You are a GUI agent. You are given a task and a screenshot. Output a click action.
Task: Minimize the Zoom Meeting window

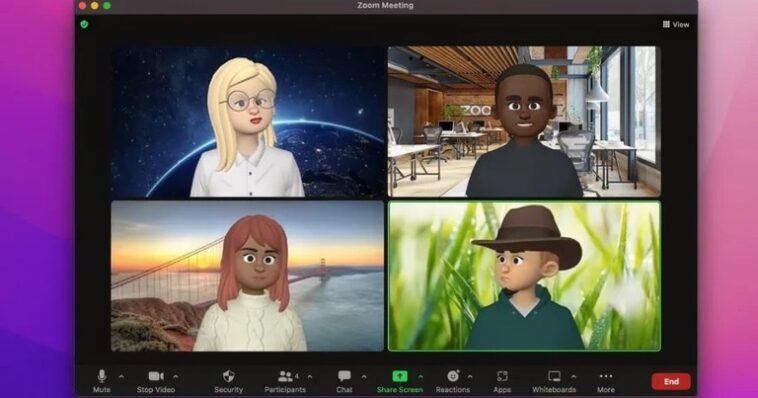[95, 5]
